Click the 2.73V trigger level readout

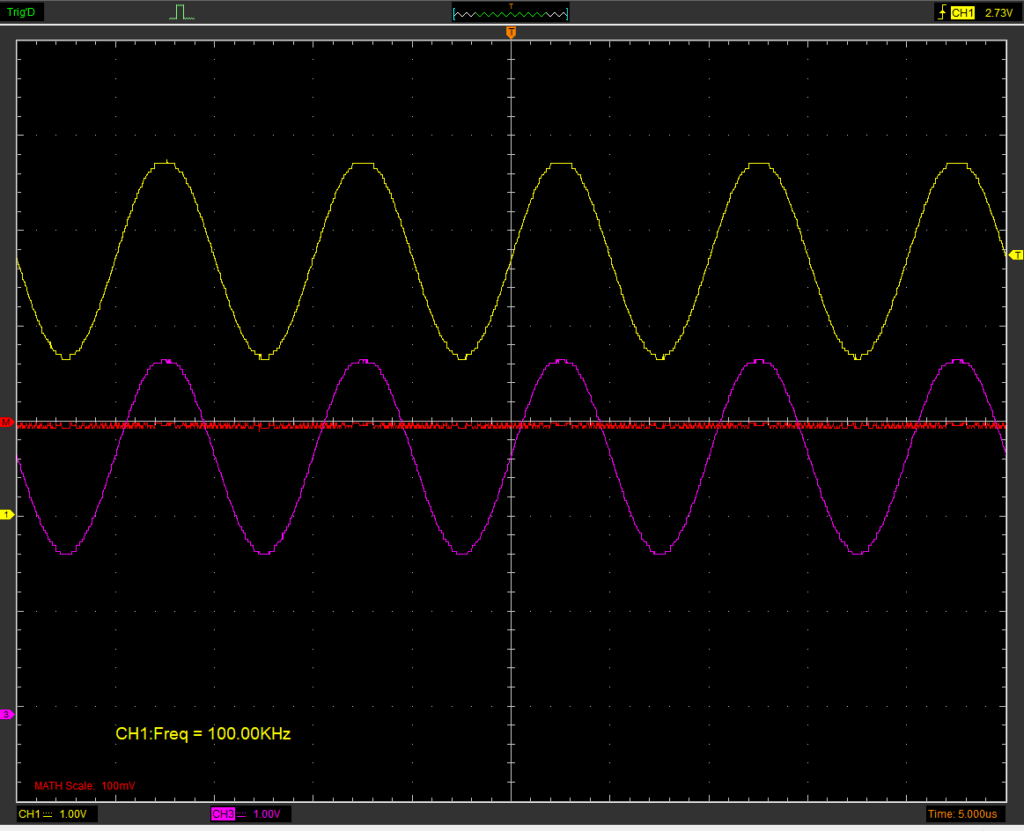pos(999,13)
